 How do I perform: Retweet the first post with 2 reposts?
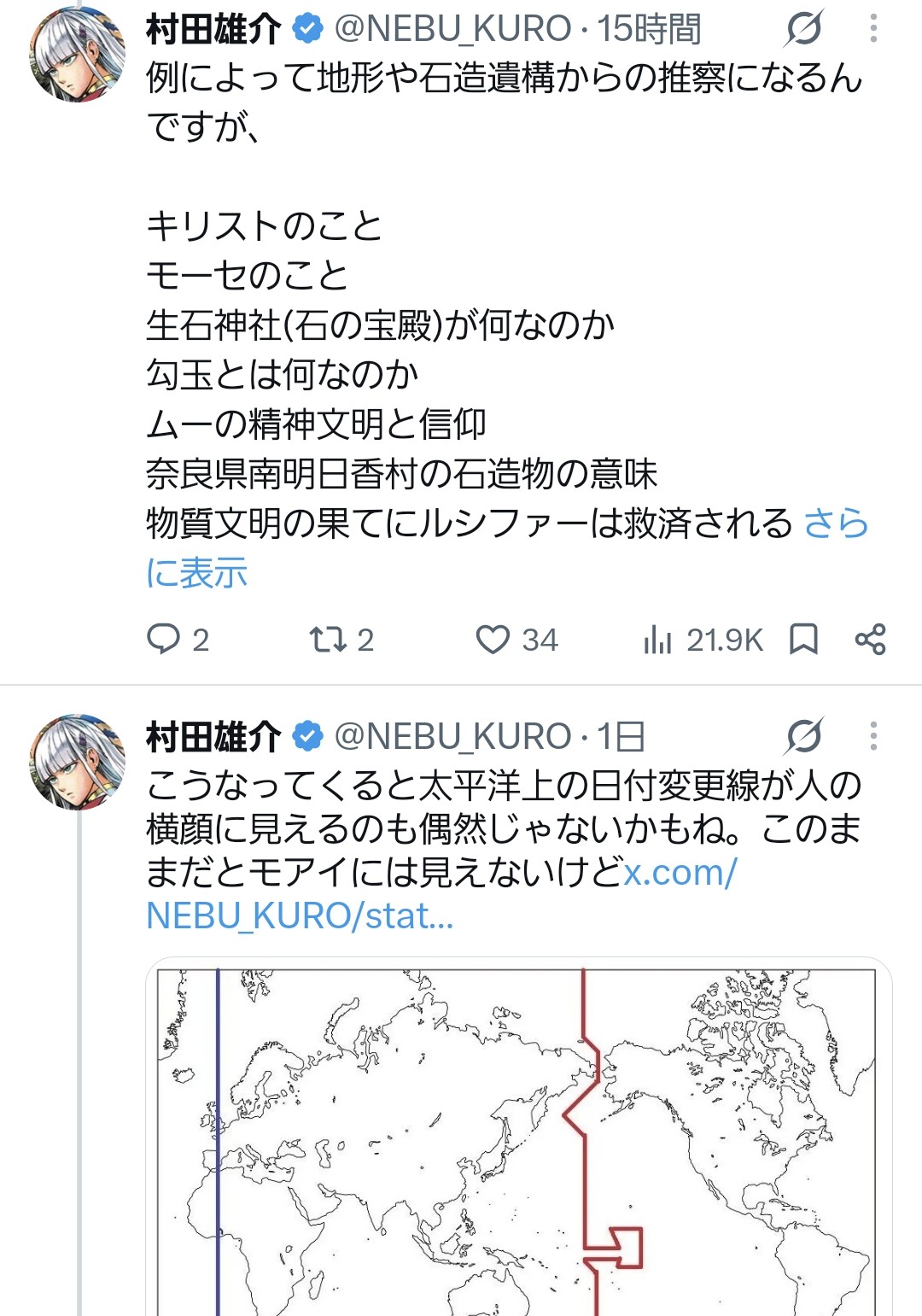[x=327, y=639]
